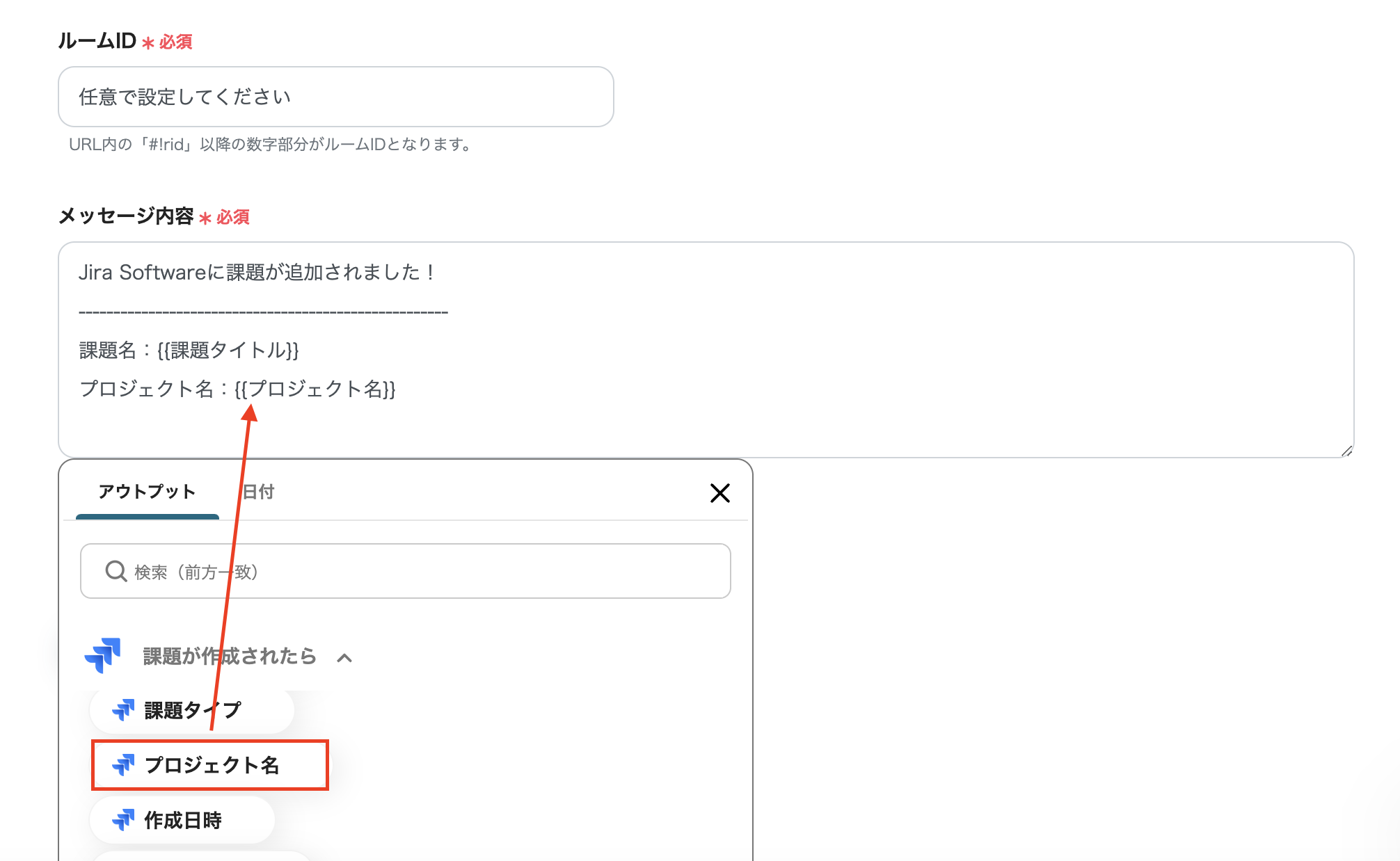
Task: Select the 作成日時 output variable
Action: point(183,820)
